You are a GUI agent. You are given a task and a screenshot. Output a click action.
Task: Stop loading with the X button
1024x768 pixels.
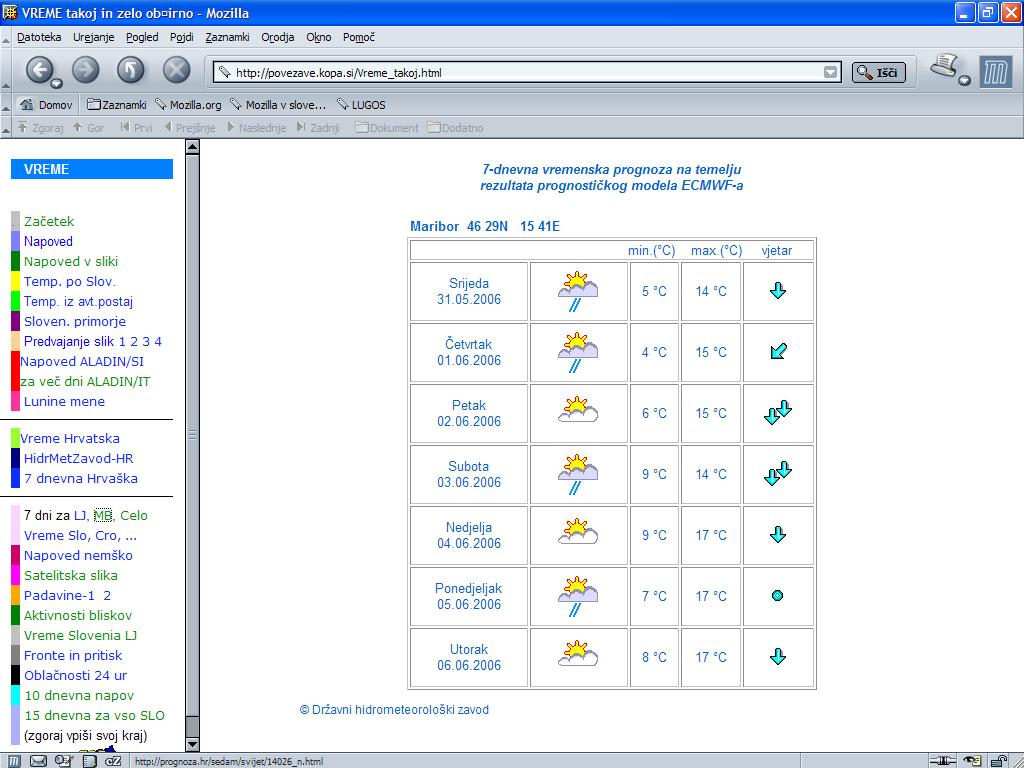pyautogui.click(x=176, y=70)
